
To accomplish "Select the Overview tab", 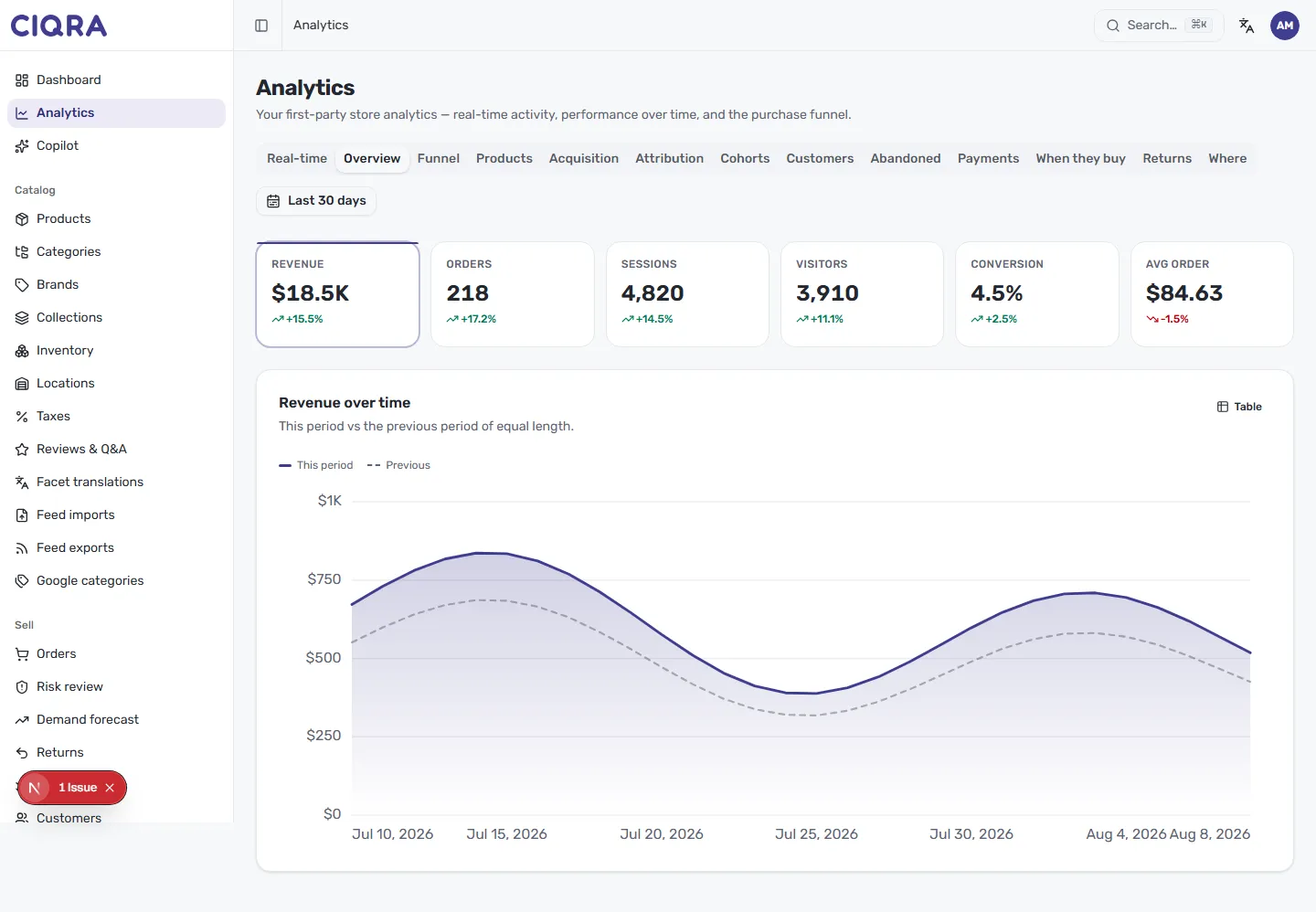I will pos(372,158).
